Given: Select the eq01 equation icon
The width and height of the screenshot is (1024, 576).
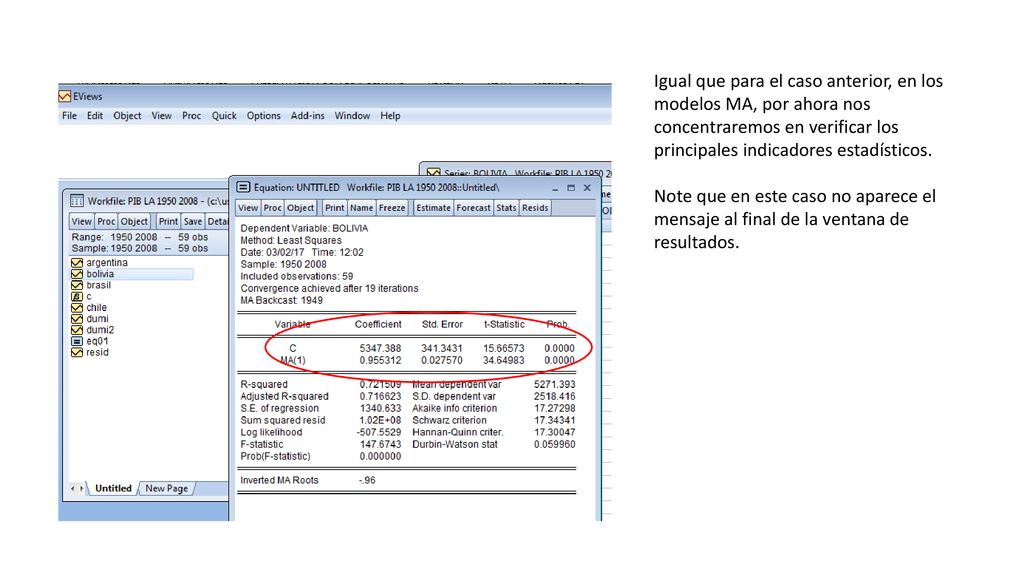Looking at the screenshot, I should tap(76, 341).
